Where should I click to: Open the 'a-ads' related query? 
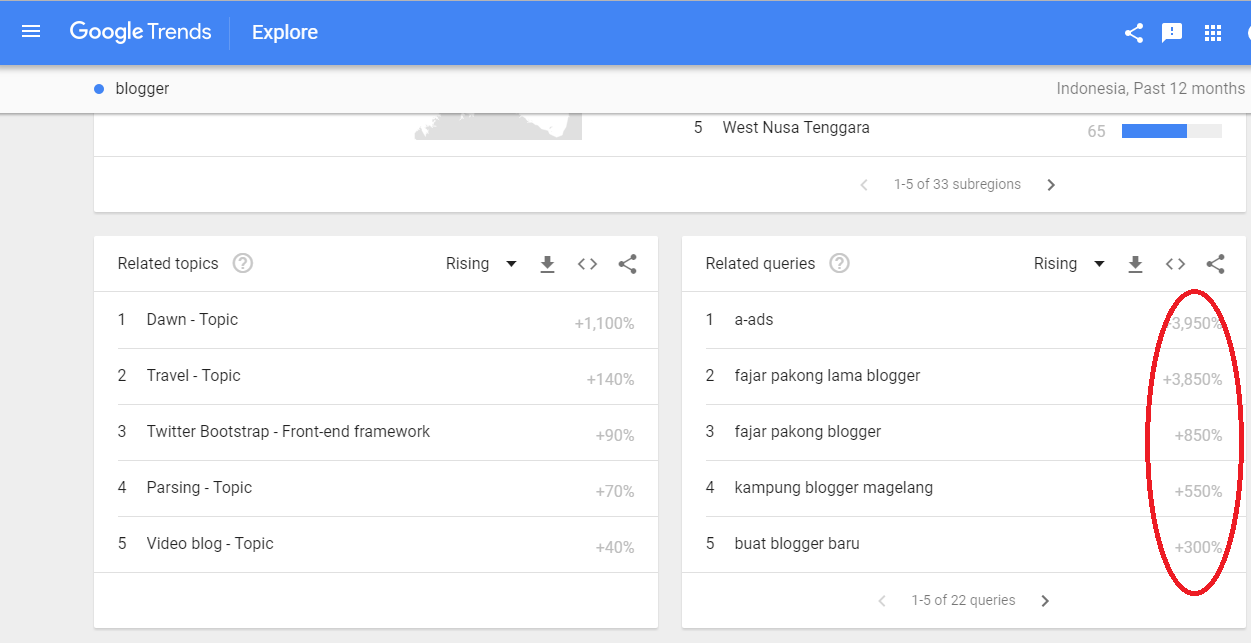pos(753,320)
